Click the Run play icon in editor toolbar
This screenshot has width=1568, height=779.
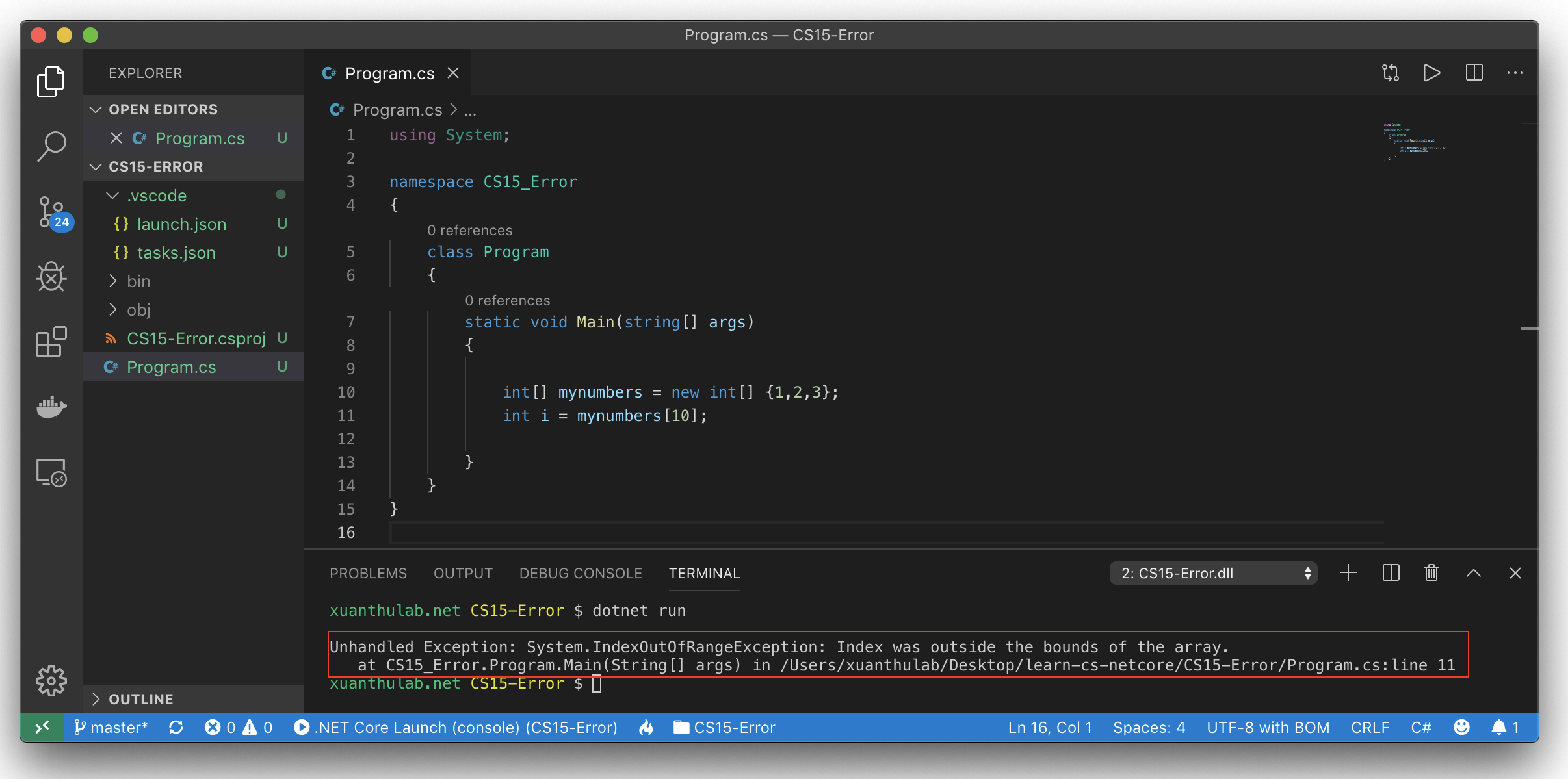(1431, 73)
